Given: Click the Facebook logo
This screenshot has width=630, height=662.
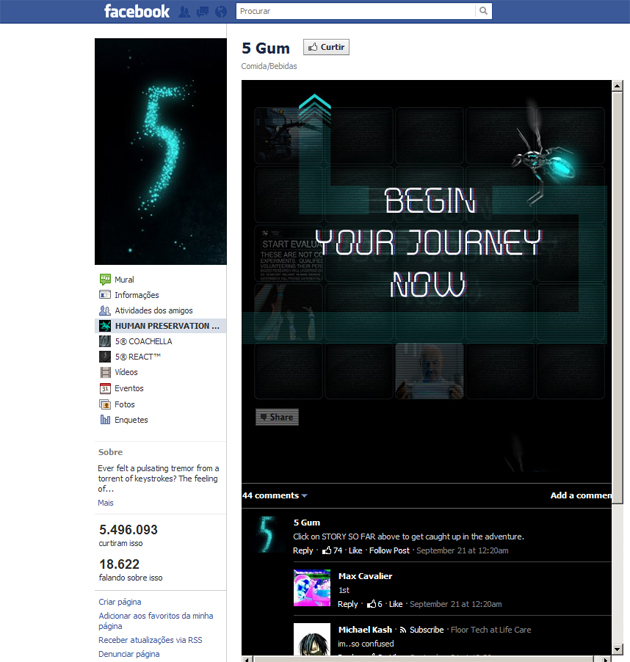Looking at the screenshot, I should (x=137, y=11).
